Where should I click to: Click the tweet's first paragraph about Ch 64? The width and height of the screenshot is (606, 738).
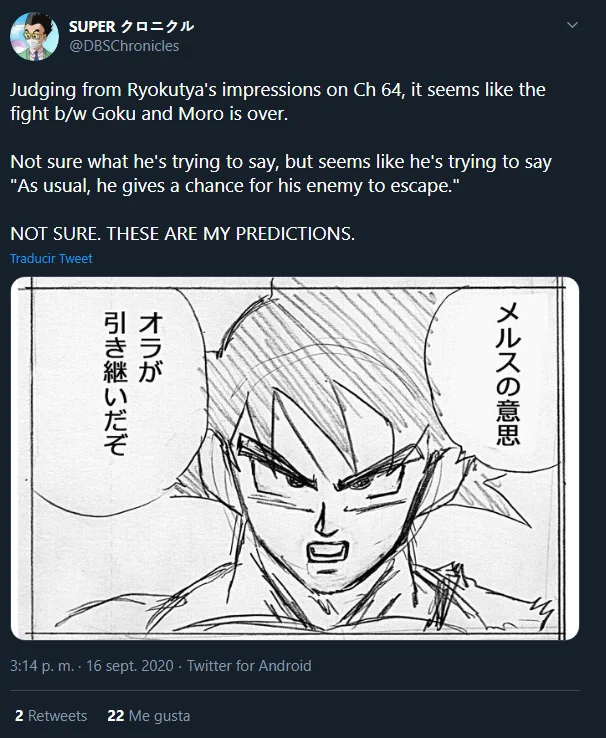pos(278,102)
